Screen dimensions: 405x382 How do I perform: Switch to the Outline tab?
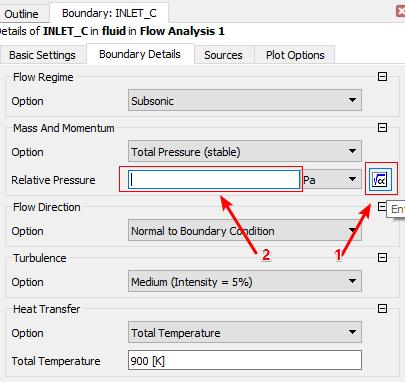click(x=22, y=14)
